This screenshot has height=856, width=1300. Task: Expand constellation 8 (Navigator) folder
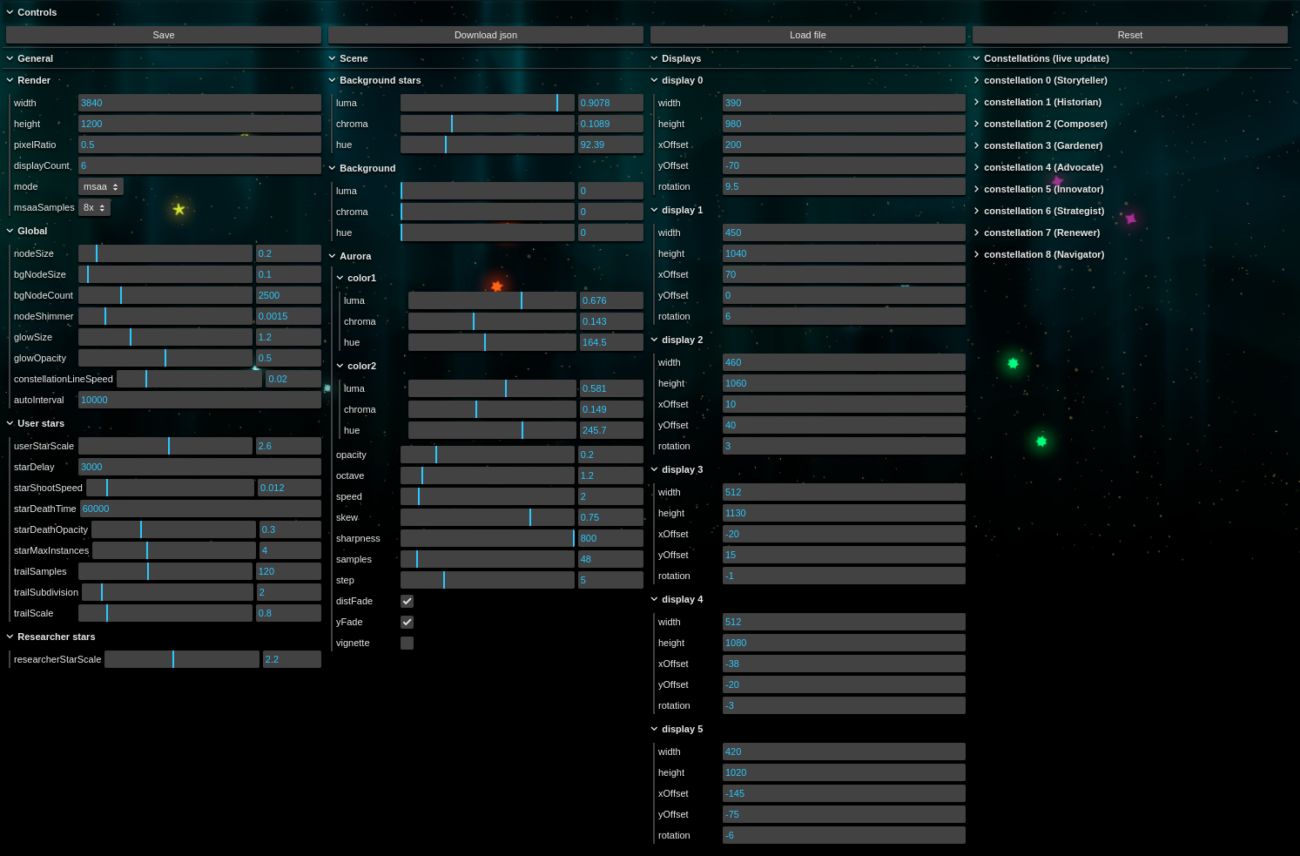pyautogui.click(x=1043, y=254)
